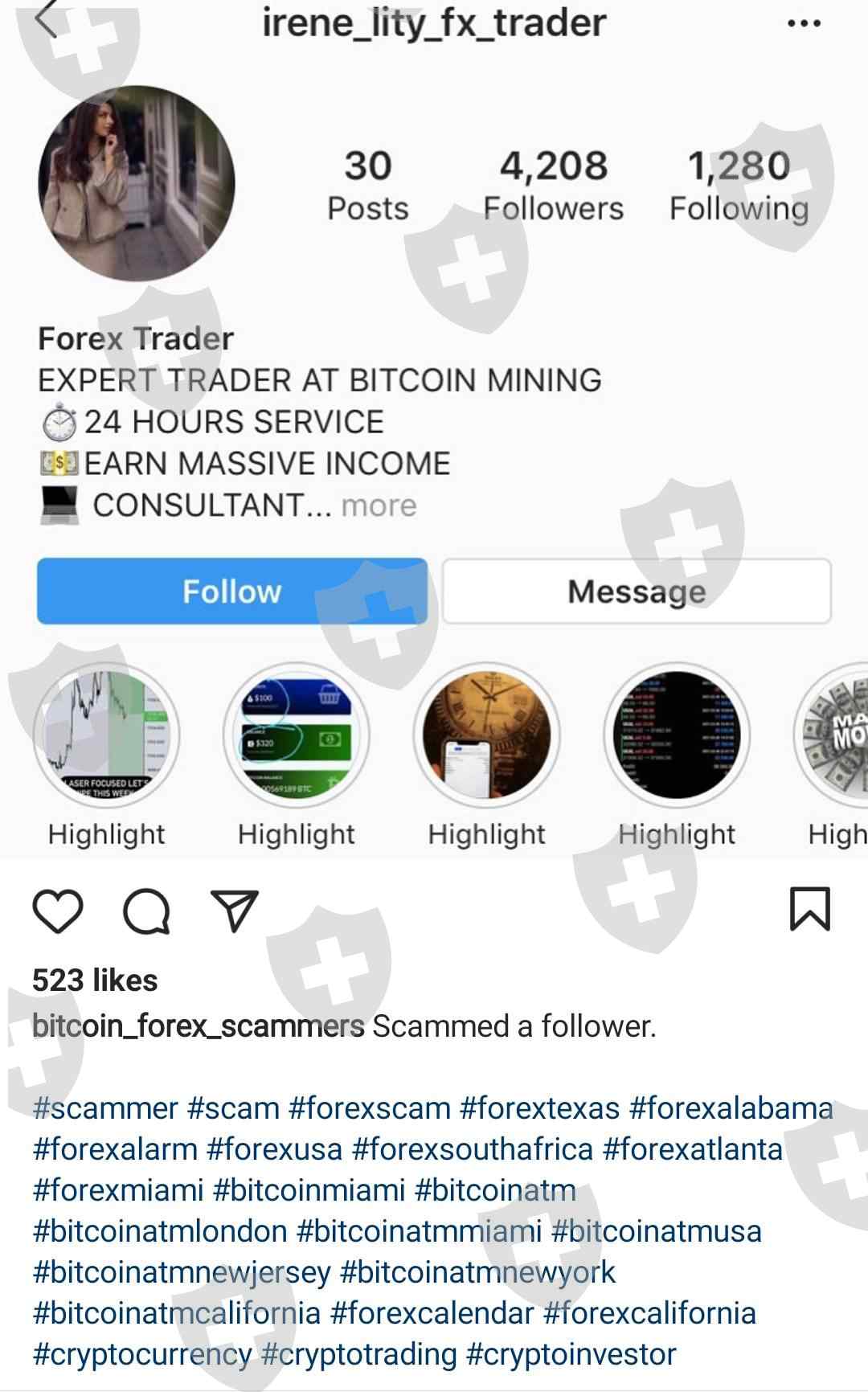Follow the irene_lity_fx_trader account
This screenshot has height=1392, width=868.
[x=232, y=592]
